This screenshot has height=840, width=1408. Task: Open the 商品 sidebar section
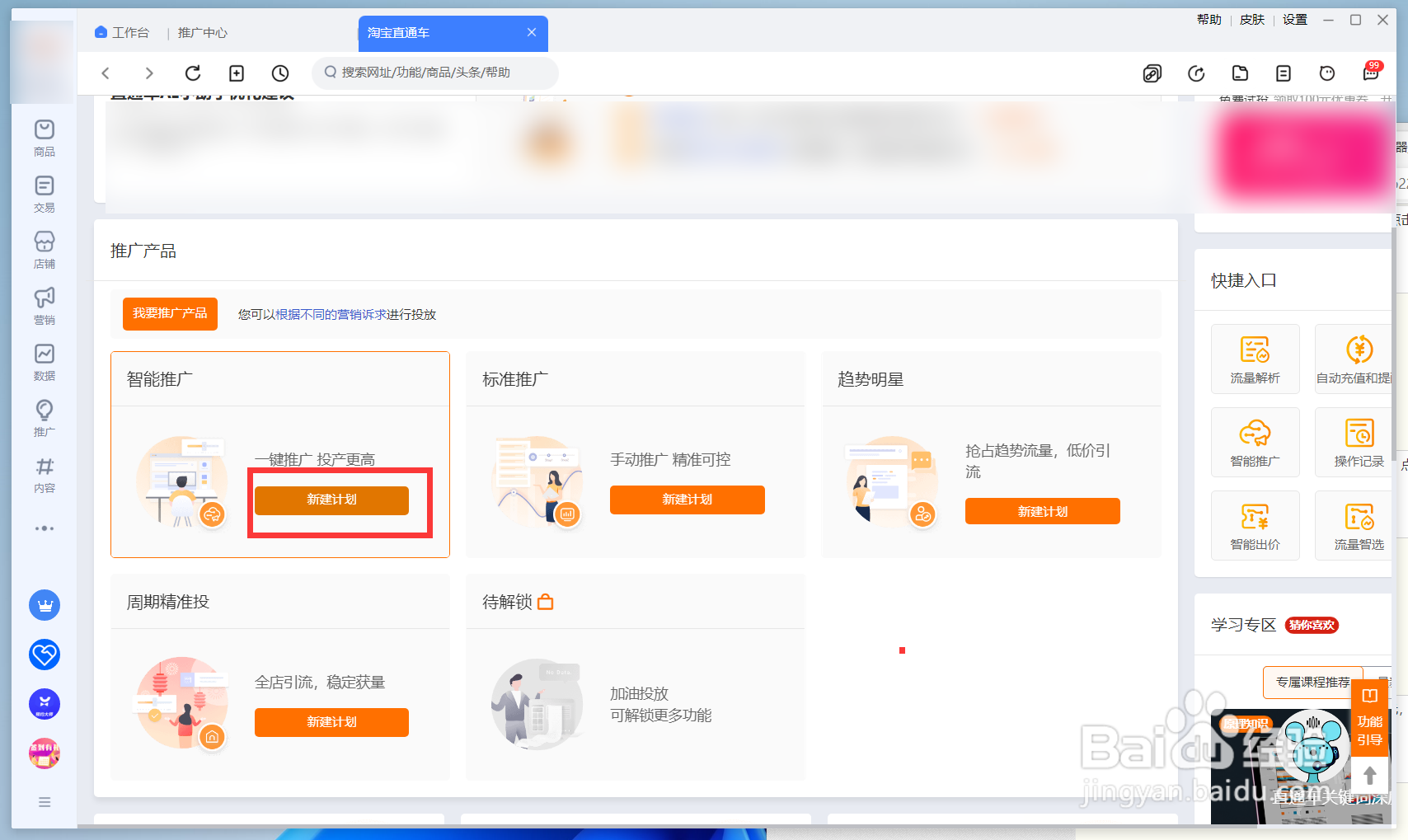45,138
